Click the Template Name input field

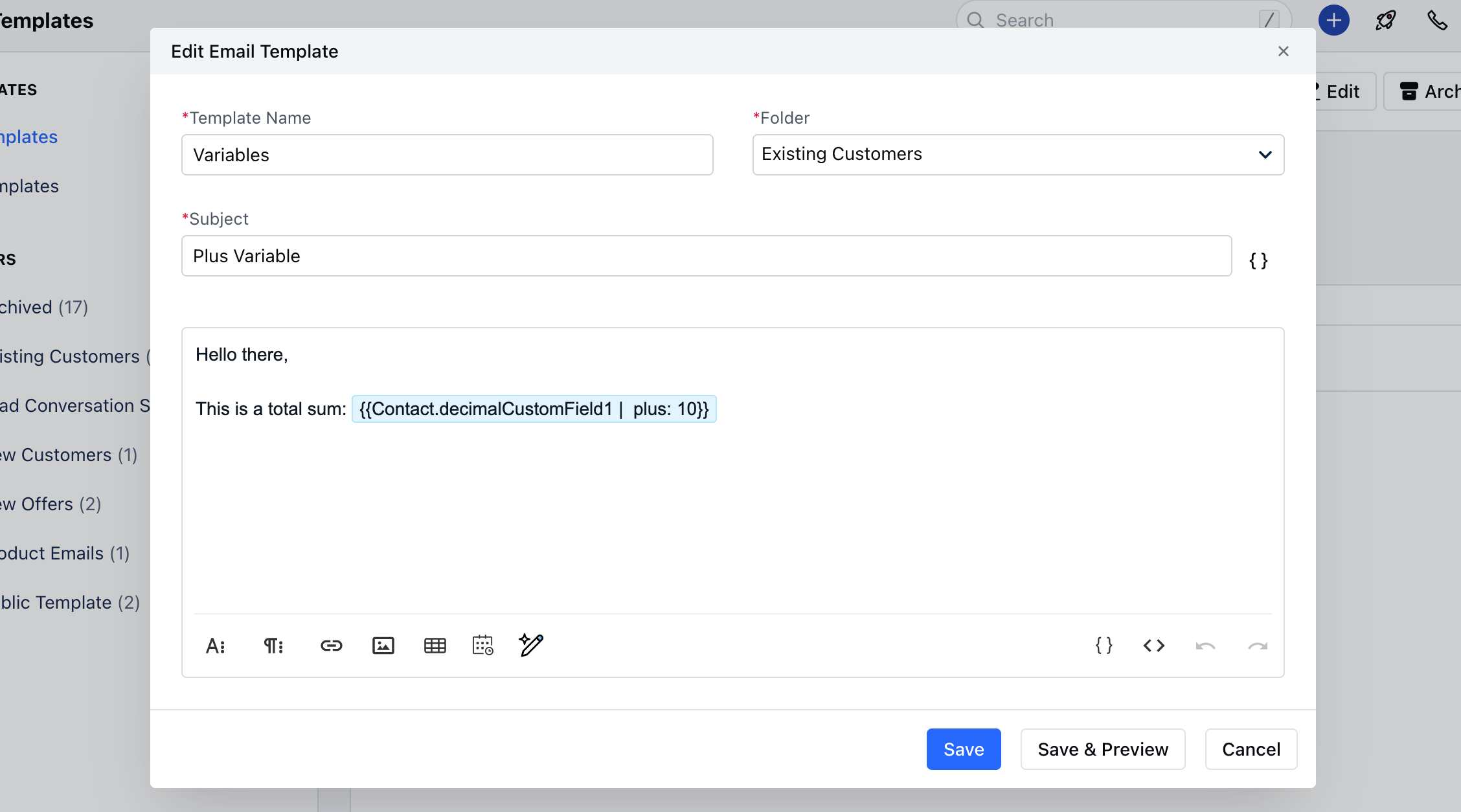point(447,155)
